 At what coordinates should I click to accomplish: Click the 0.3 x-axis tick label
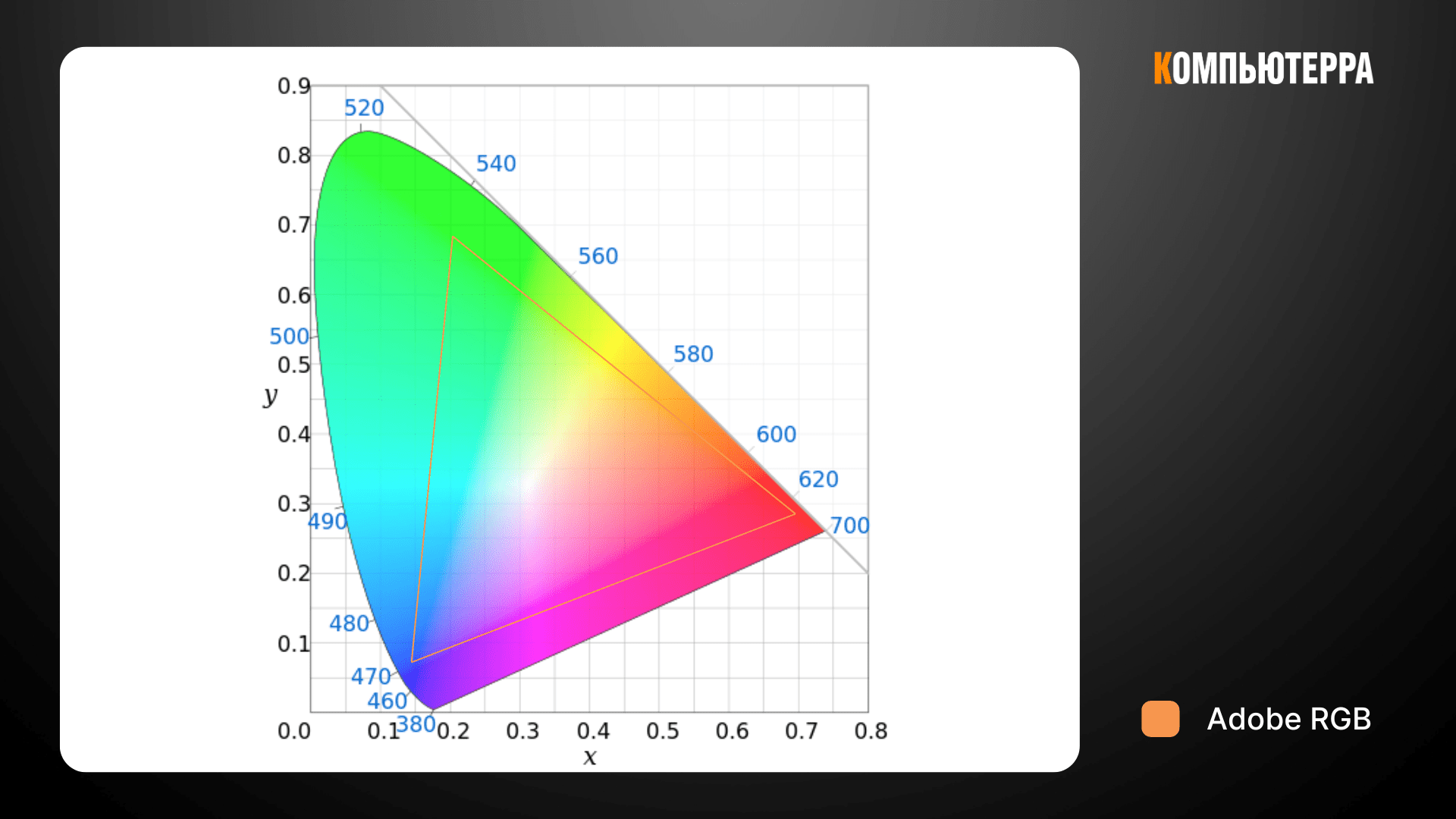[523, 731]
